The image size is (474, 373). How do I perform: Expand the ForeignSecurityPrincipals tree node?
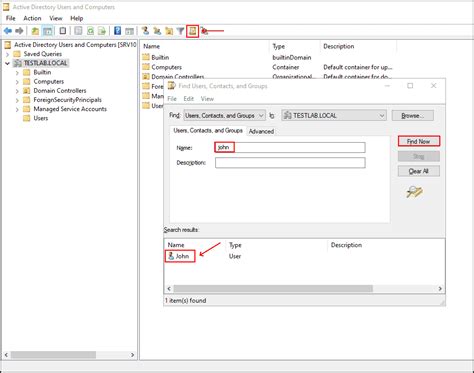pos(17,100)
